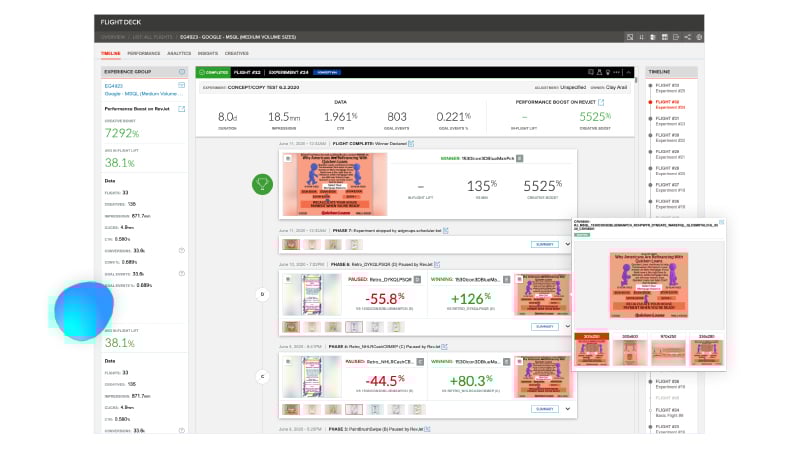
Task: Click the help icon in the Experience Group header
Action: (x=181, y=72)
